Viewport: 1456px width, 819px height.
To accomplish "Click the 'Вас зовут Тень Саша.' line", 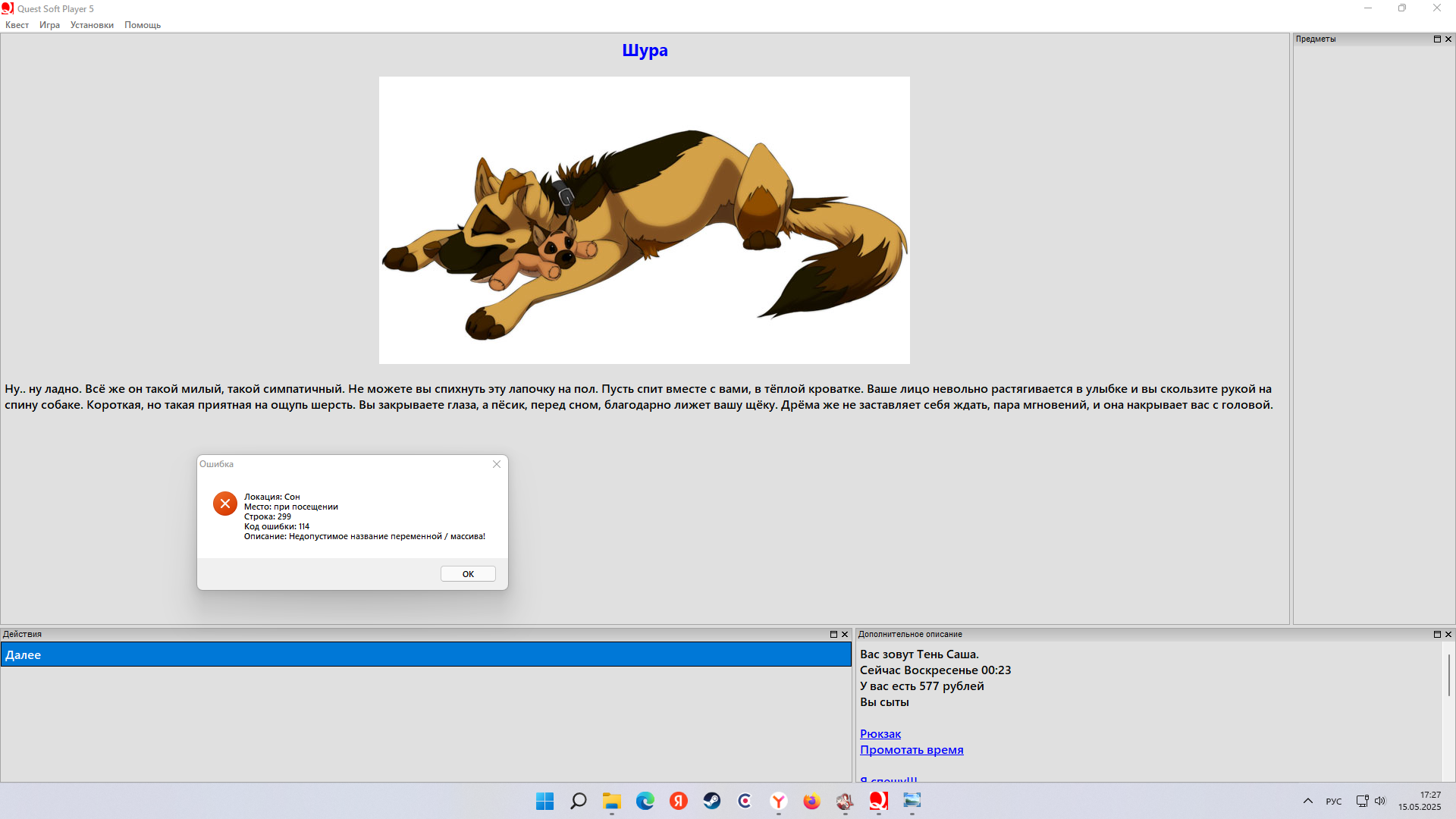I will pyautogui.click(x=919, y=654).
